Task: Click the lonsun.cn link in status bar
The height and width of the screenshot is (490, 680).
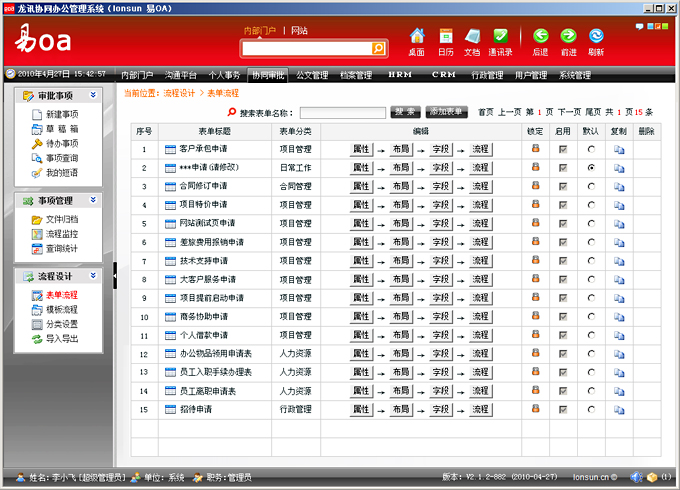Action: tap(591, 477)
